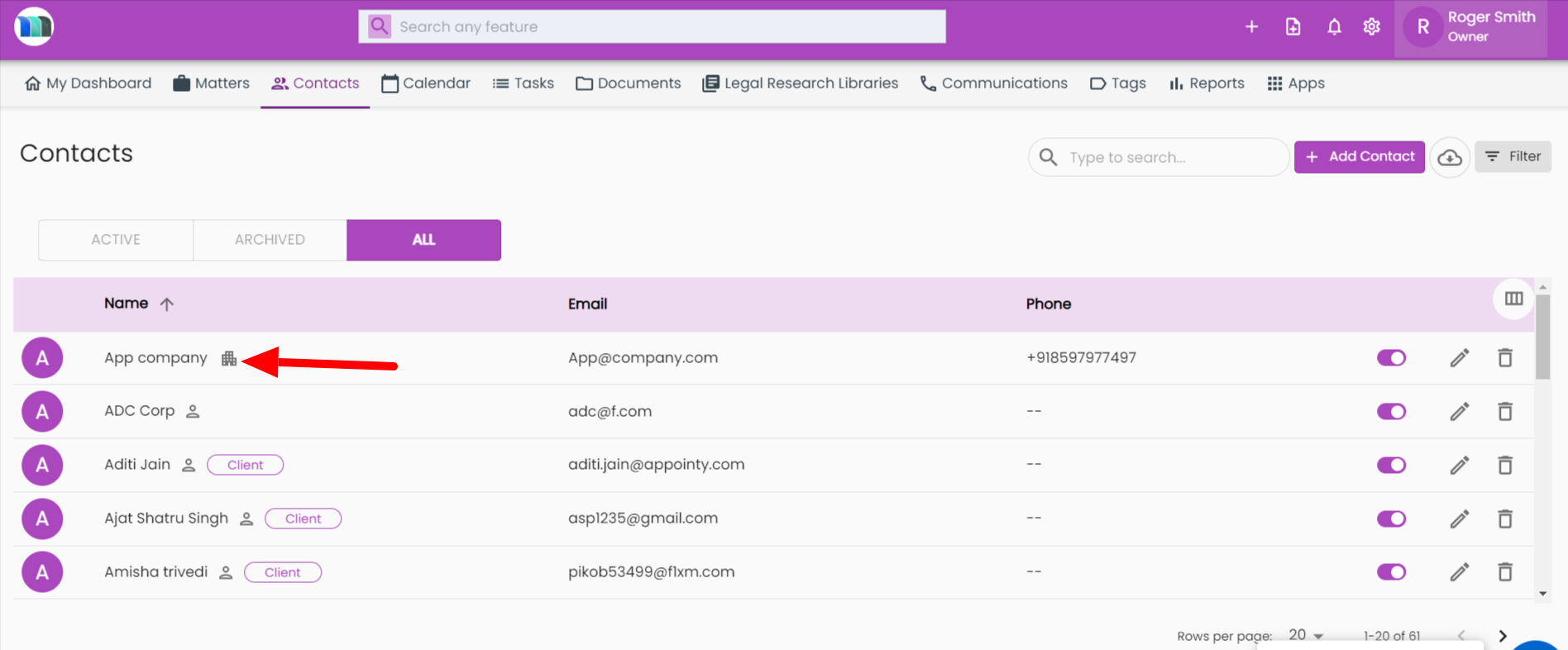This screenshot has width=1568, height=650.
Task: Click the plus quick-add icon in header
Action: 1251,27
